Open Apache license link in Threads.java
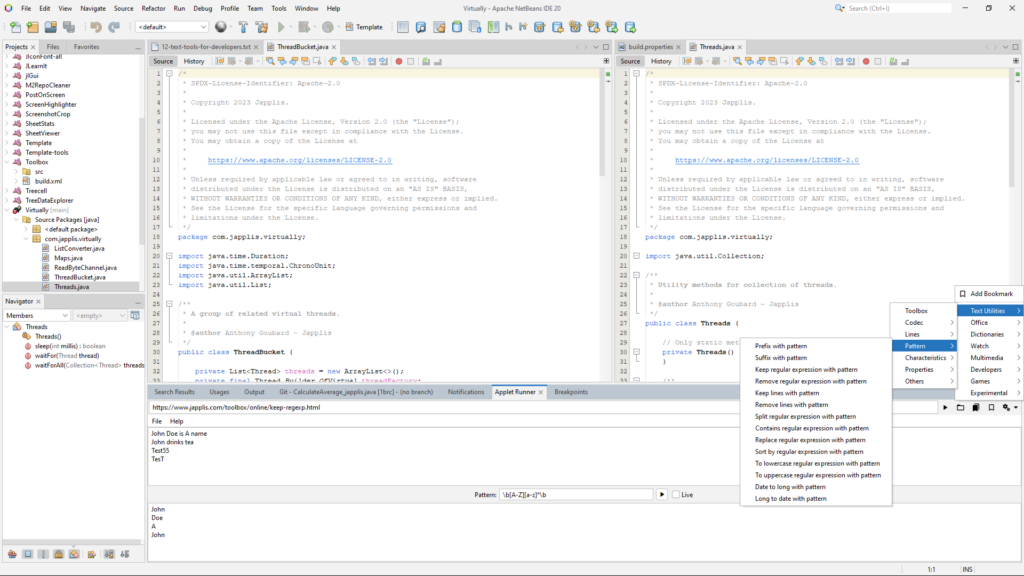1024x576 pixels. point(767,160)
